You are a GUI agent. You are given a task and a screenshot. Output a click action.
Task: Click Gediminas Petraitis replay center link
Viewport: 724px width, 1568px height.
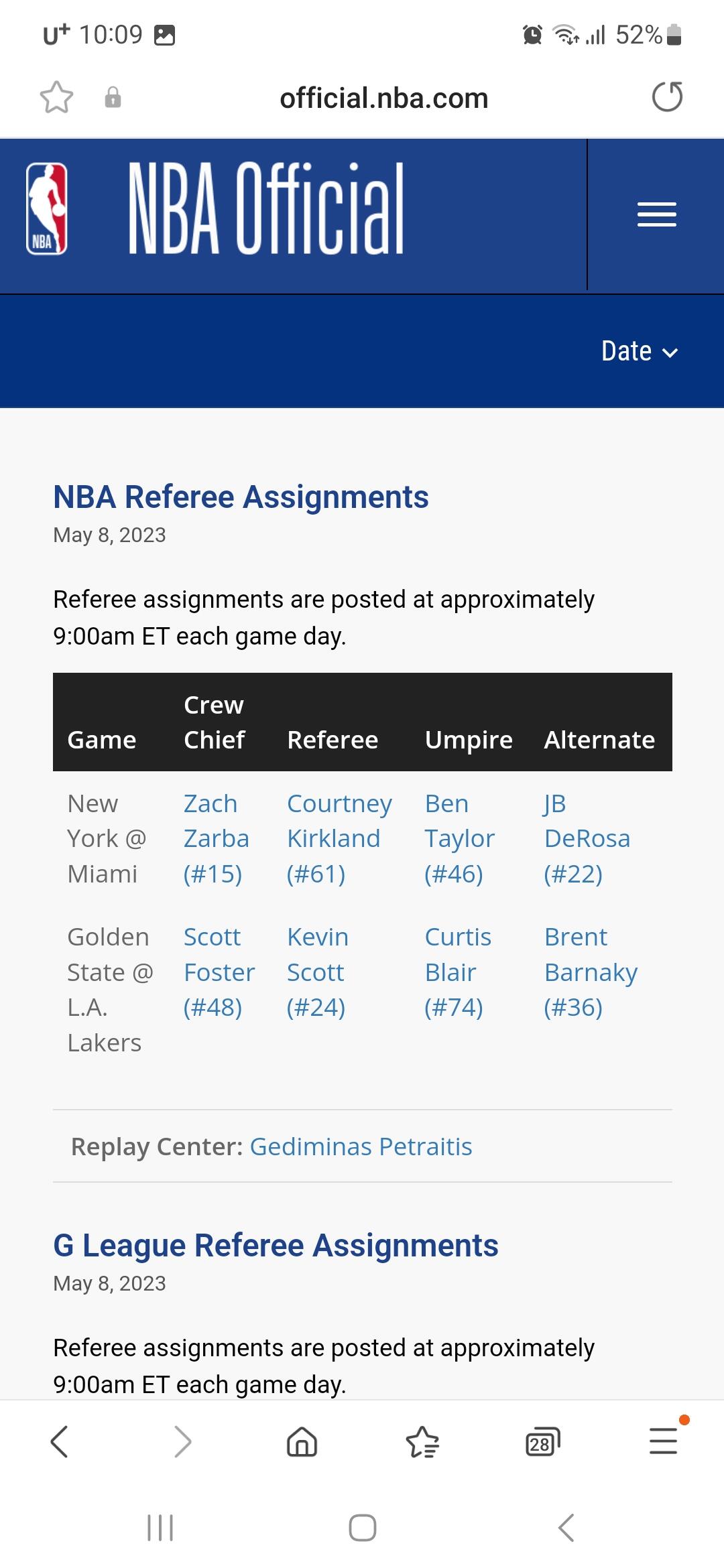pos(361,1147)
